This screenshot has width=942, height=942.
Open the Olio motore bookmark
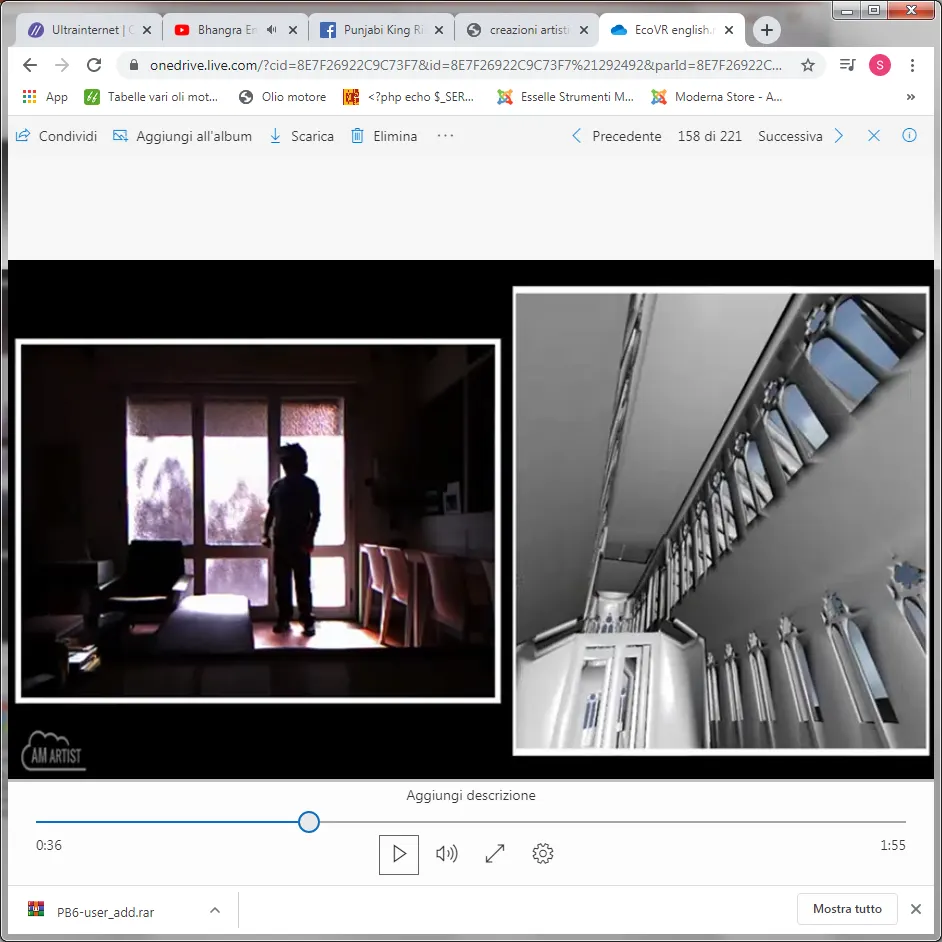coord(282,97)
